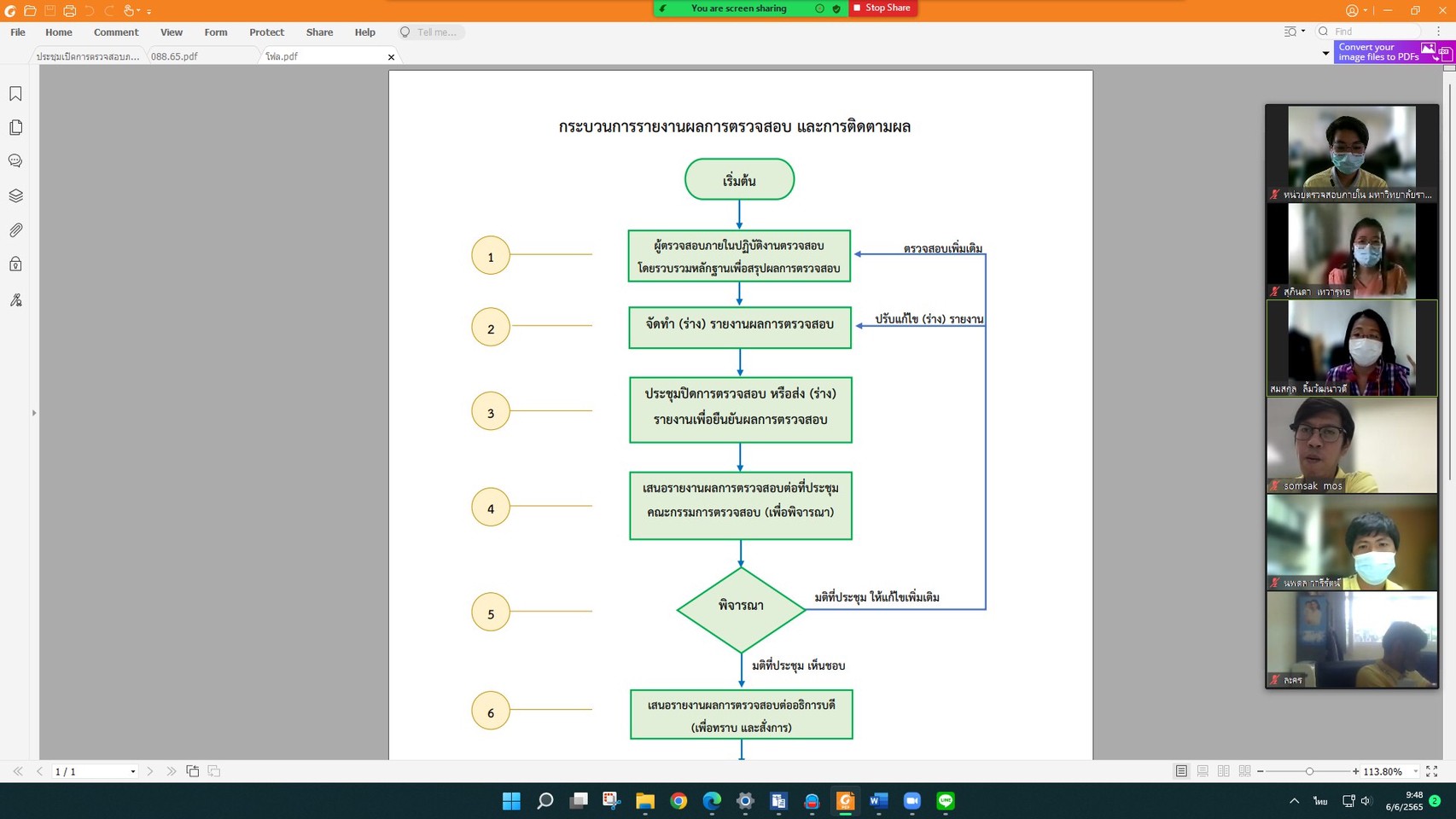The height and width of the screenshot is (819, 1456).
Task: Expand the document tab list arrow
Action: pyautogui.click(x=1325, y=53)
